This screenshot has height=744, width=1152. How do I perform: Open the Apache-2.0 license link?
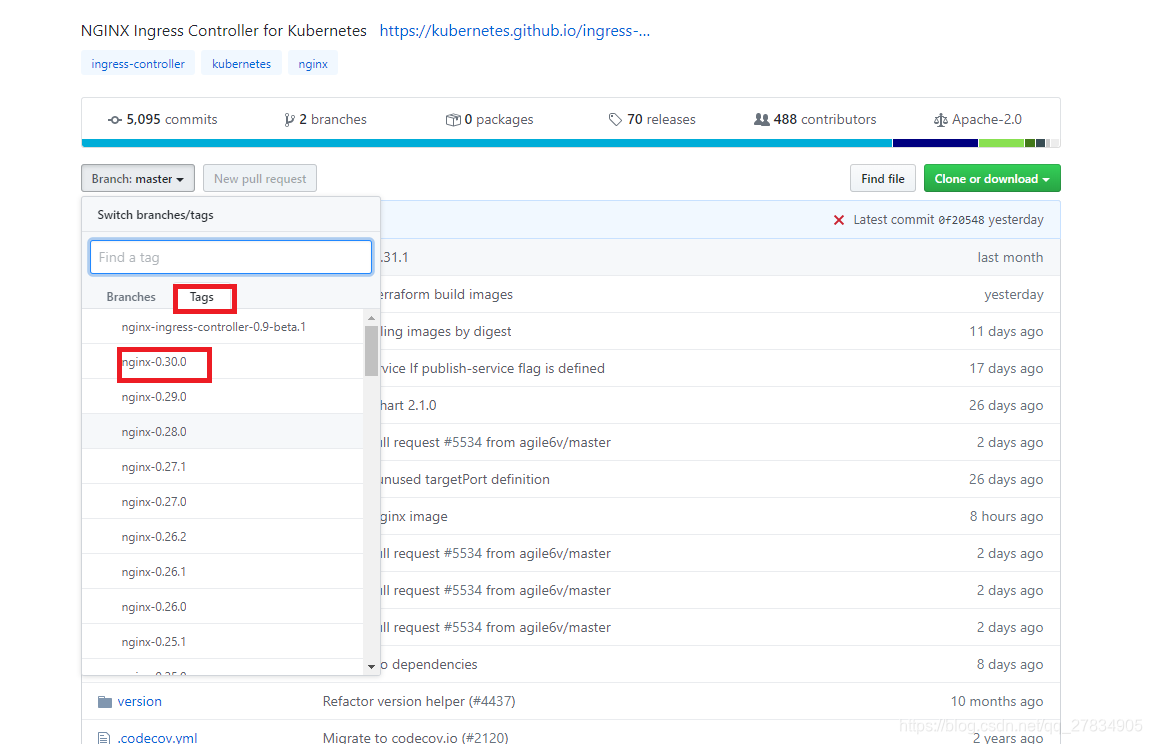978,120
